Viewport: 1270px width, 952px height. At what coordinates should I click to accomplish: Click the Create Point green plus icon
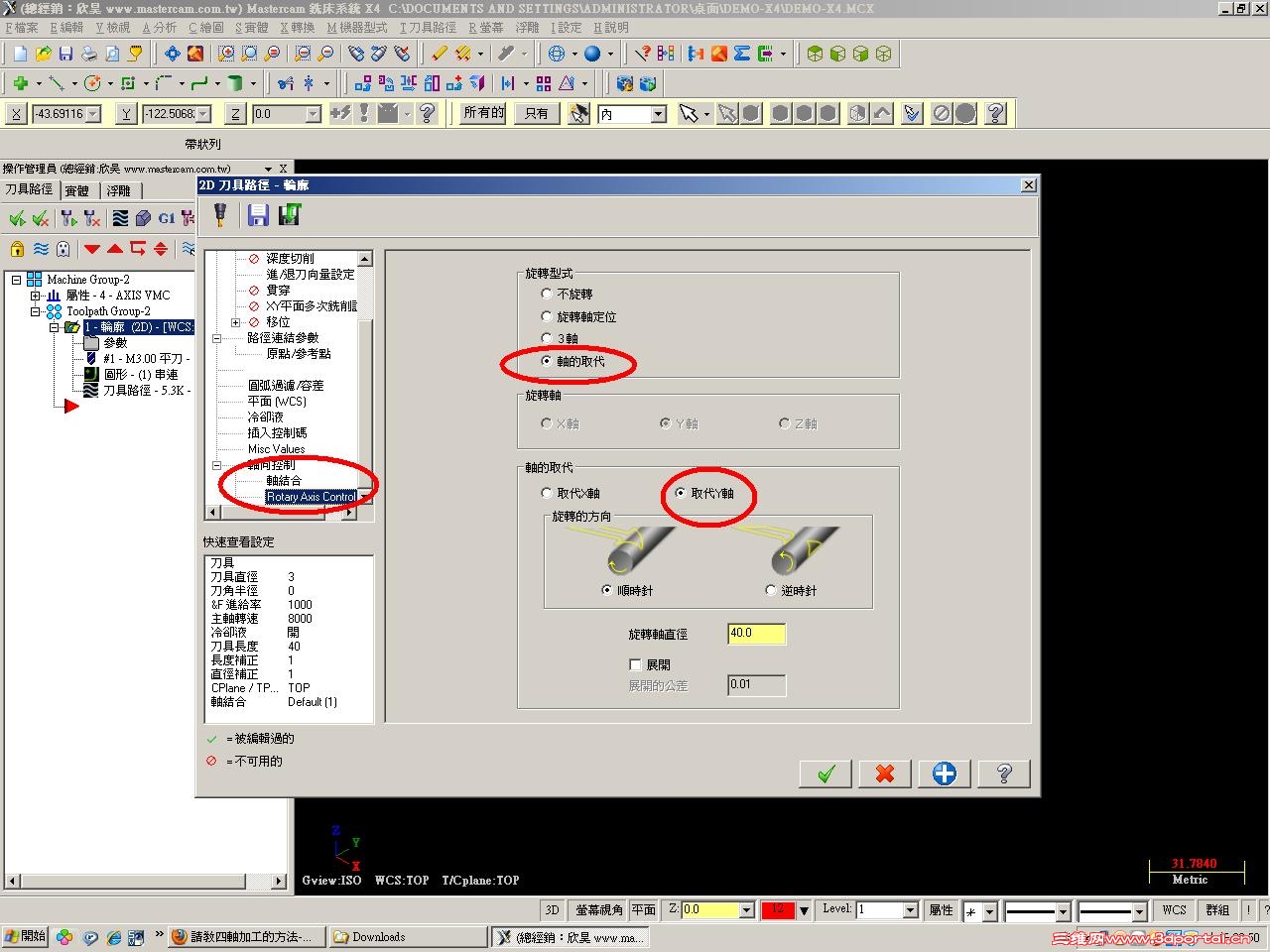coord(20,83)
